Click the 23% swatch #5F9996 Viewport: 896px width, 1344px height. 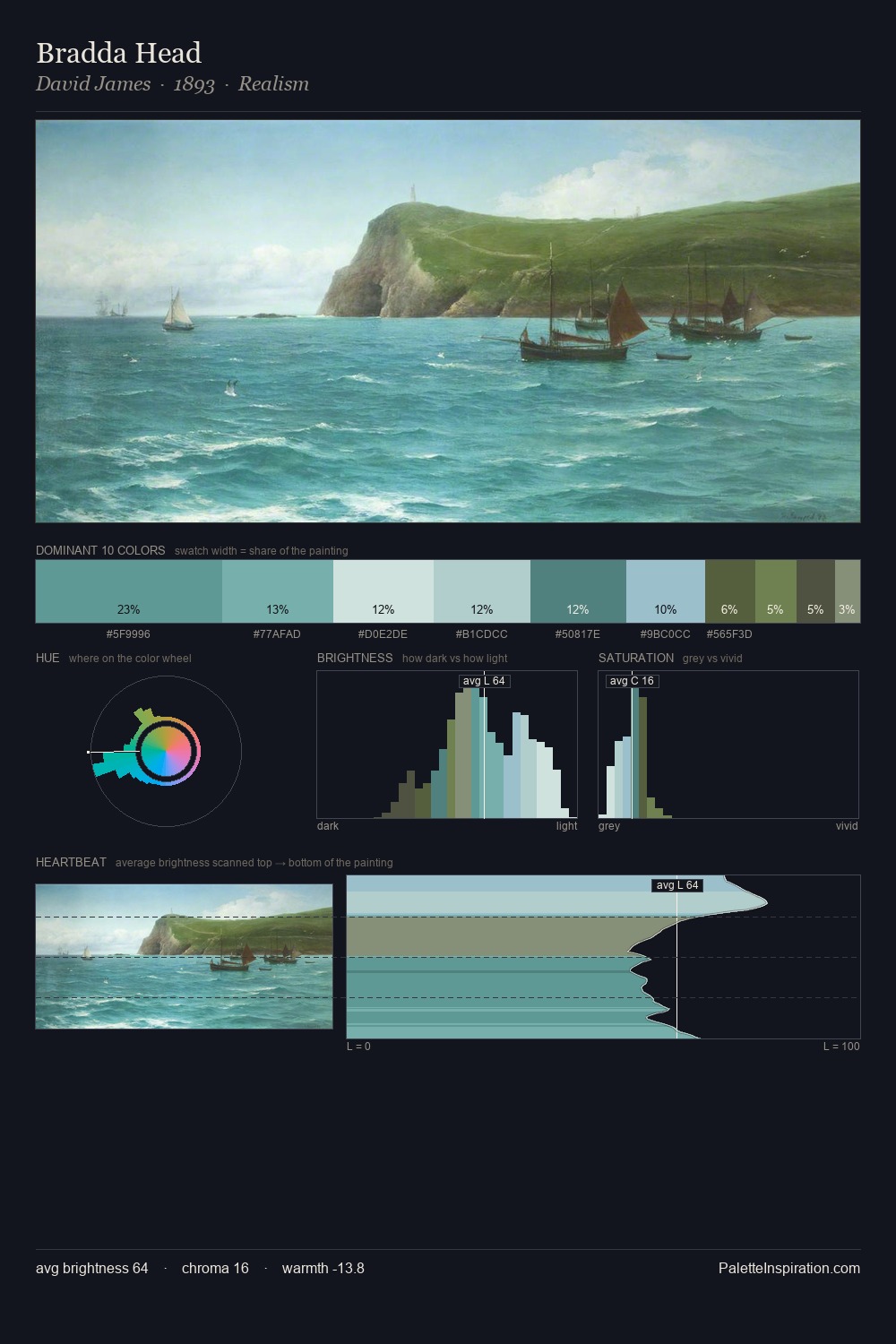pyautogui.click(x=129, y=591)
